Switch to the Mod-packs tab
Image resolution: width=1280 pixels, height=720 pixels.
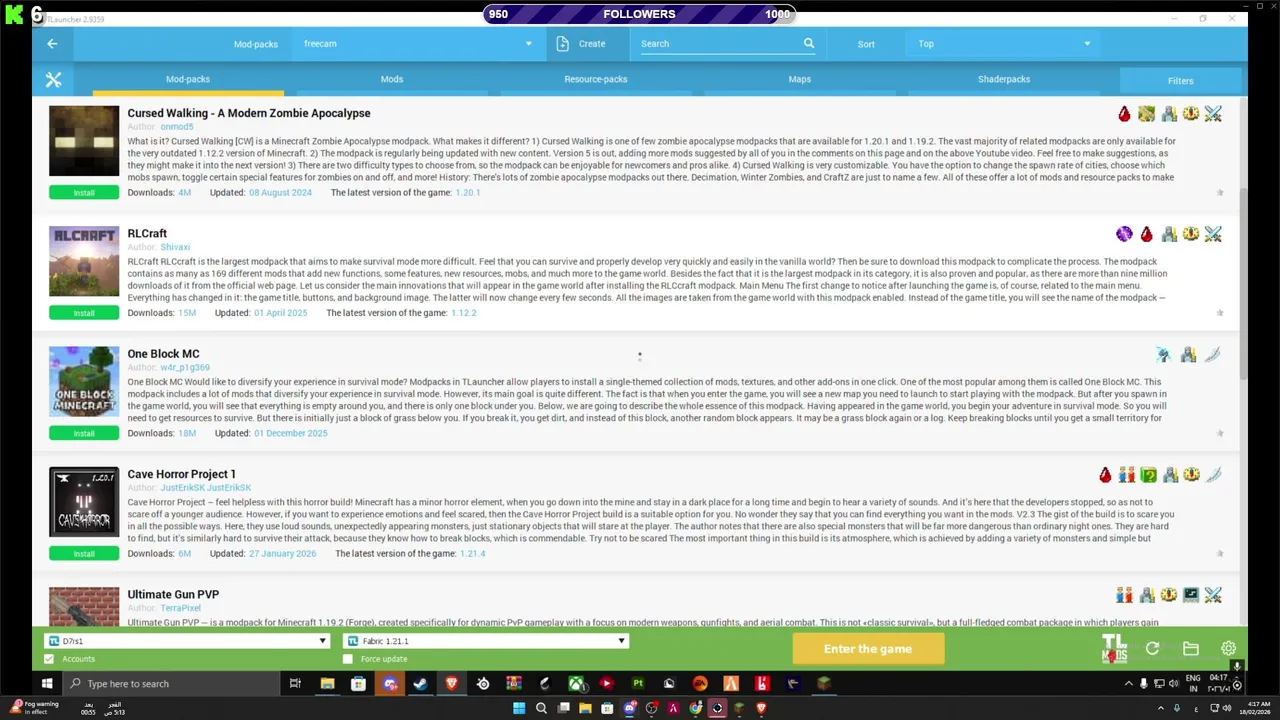[x=188, y=79]
